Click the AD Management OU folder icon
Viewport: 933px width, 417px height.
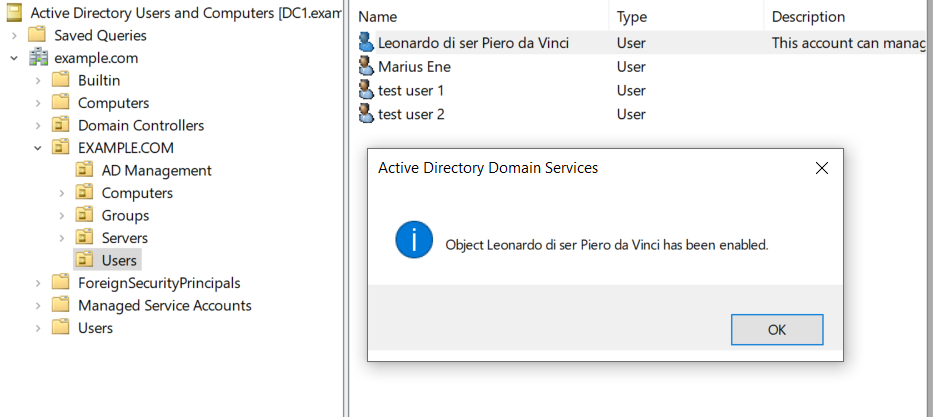point(85,170)
